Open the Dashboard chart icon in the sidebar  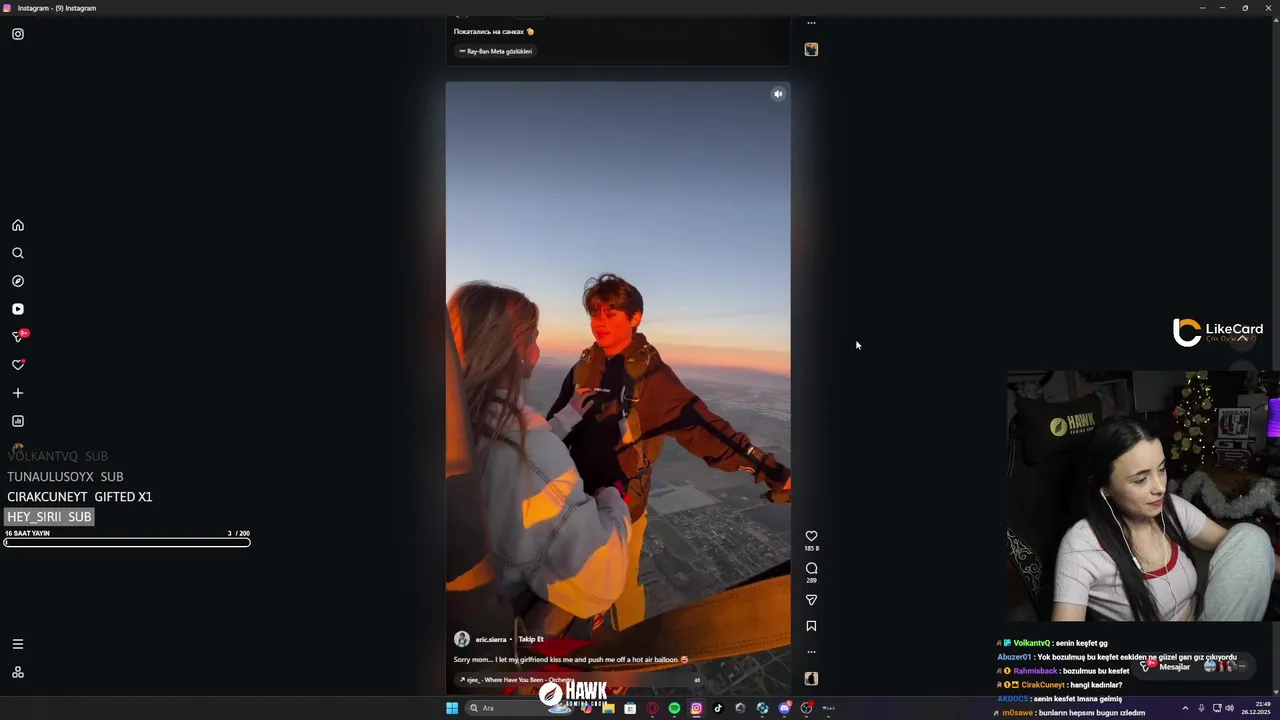(18, 421)
